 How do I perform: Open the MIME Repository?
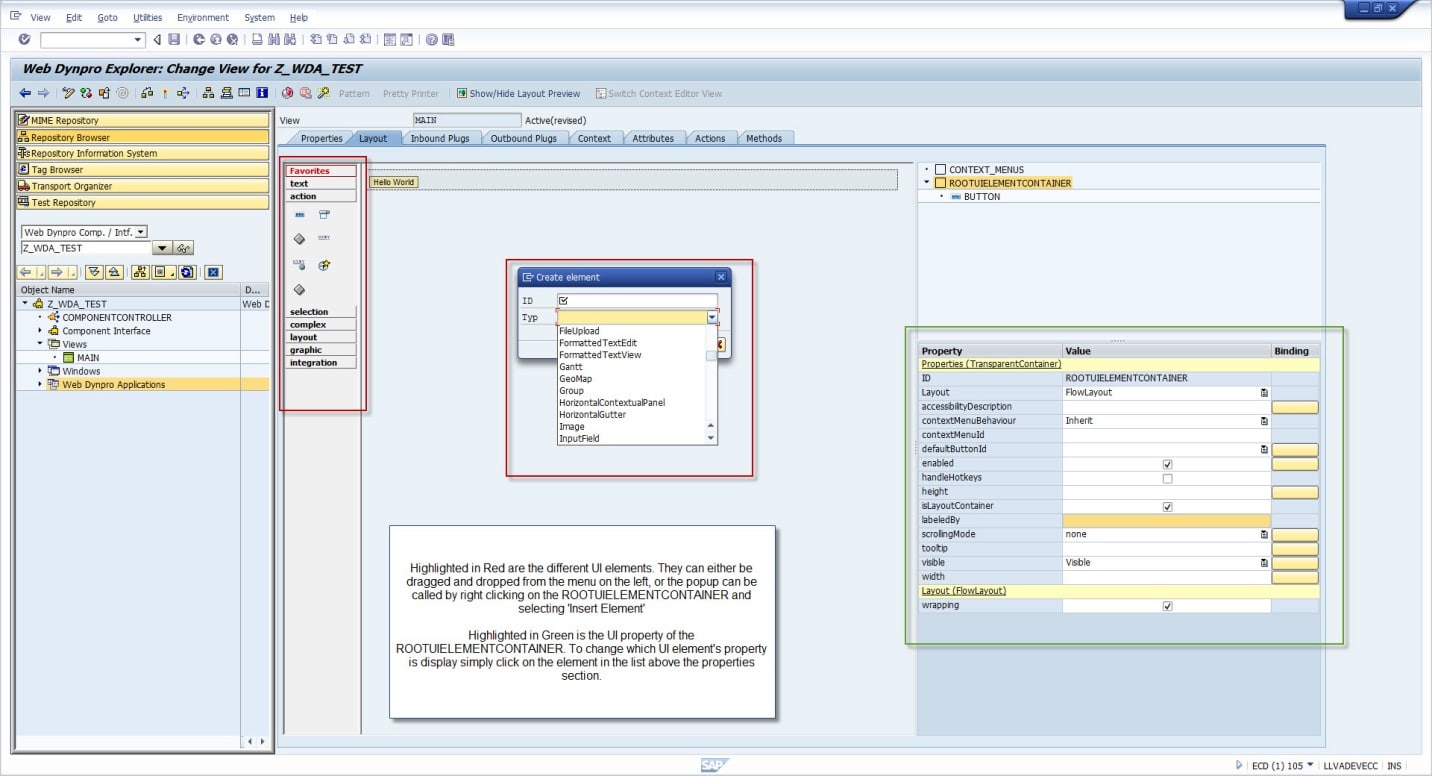(143, 121)
